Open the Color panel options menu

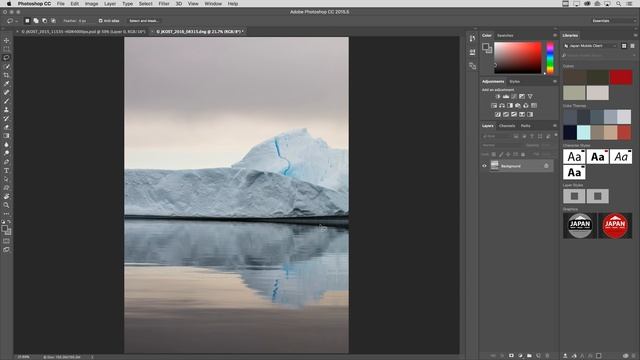555,36
